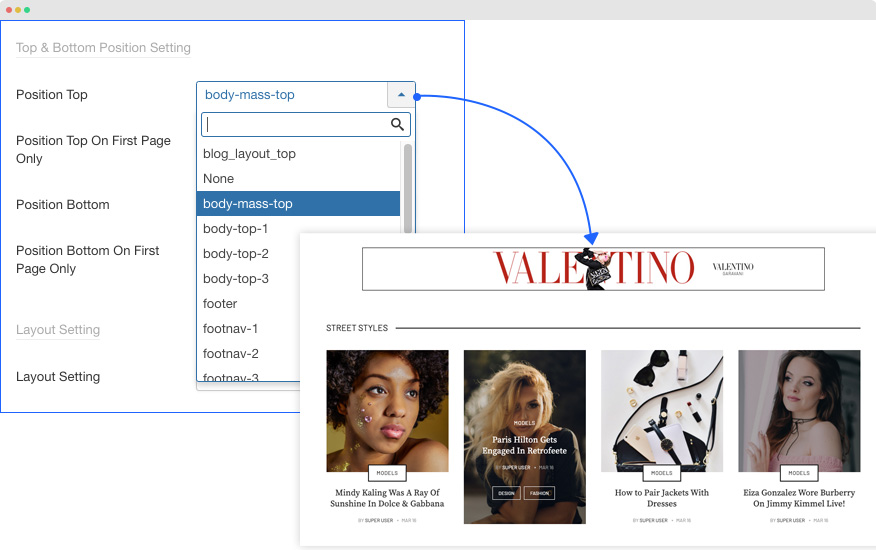This screenshot has width=876, height=550.
Task: Click the Position Top label
Action: [52, 94]
